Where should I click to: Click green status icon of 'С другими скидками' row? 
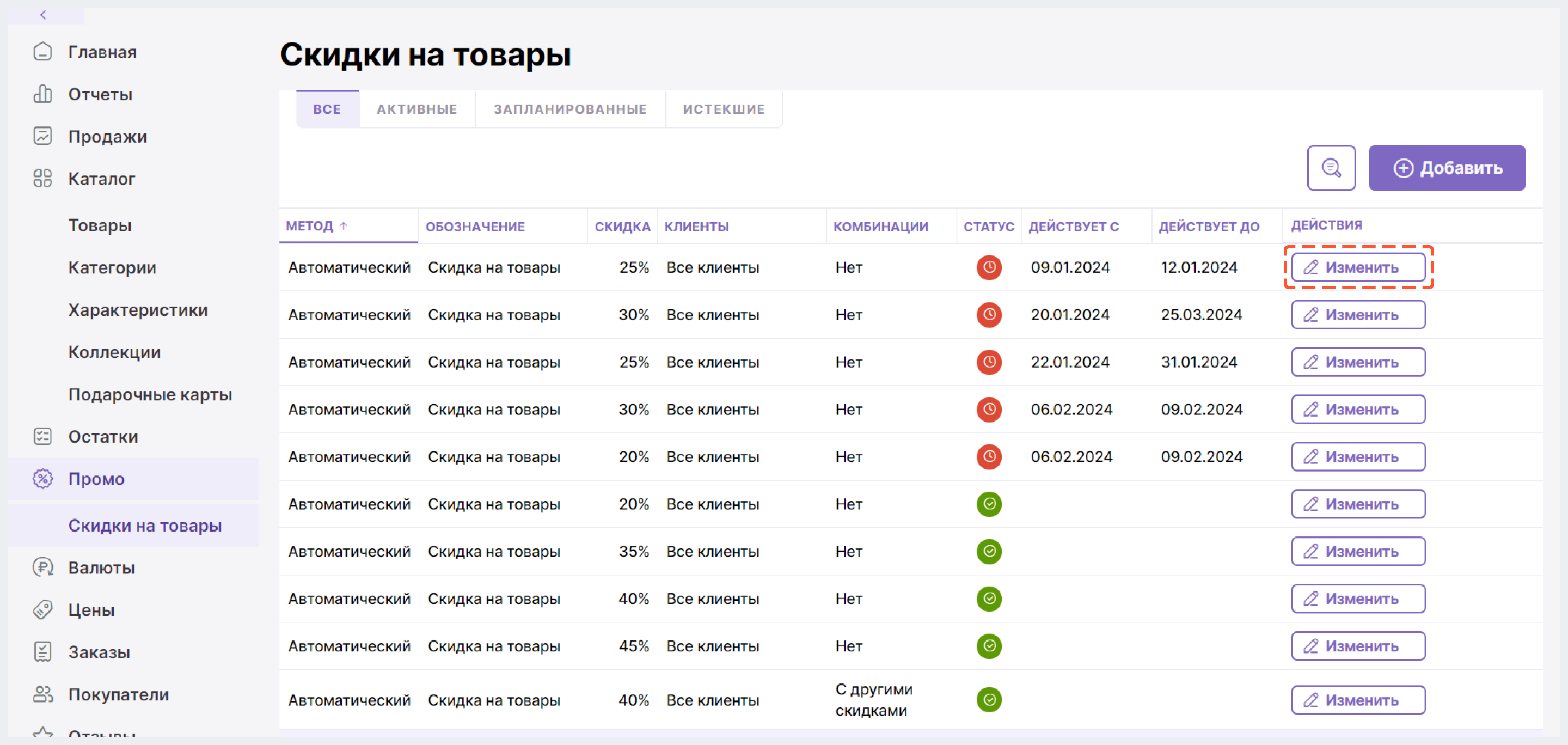click(989, 700)
